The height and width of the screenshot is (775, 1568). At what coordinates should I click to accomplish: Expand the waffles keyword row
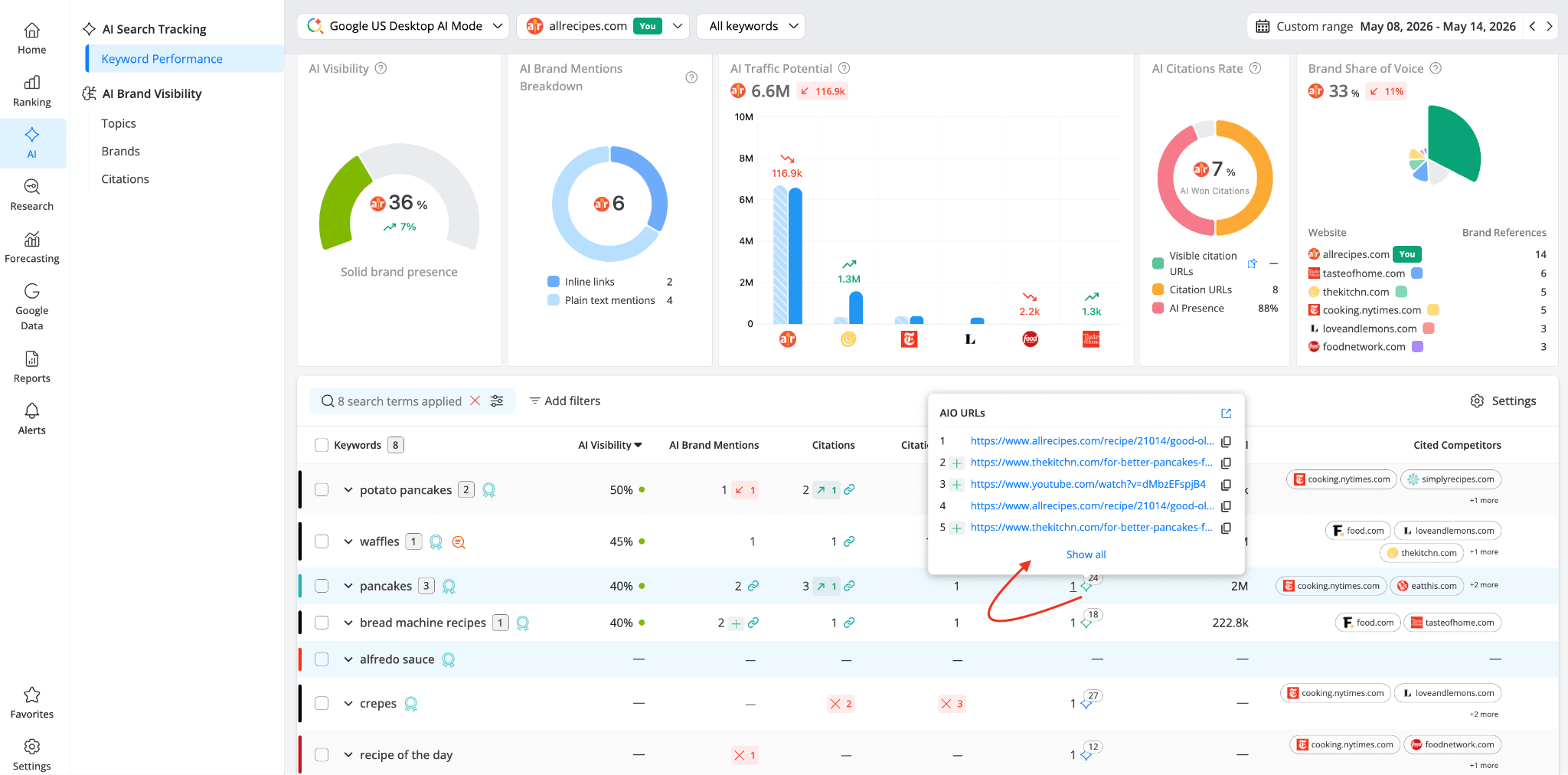pos(348,541)
